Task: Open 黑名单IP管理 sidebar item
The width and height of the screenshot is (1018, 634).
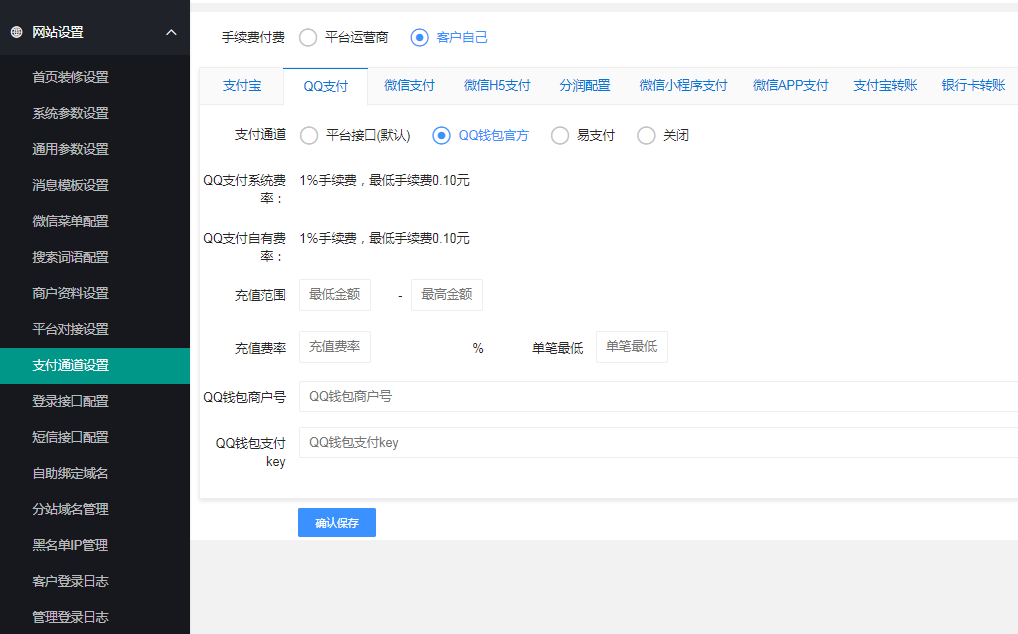Action: coord(70,545)
